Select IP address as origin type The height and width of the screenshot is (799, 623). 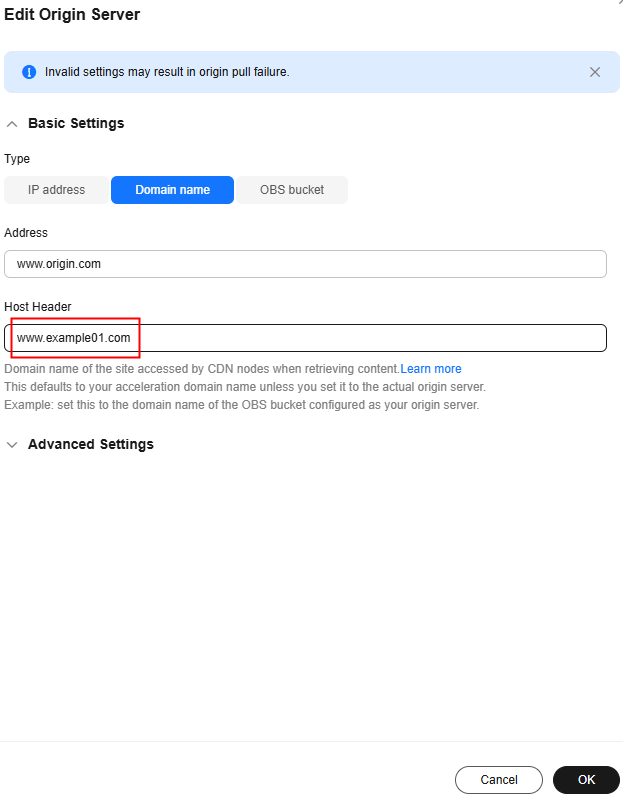pos(56,189)
